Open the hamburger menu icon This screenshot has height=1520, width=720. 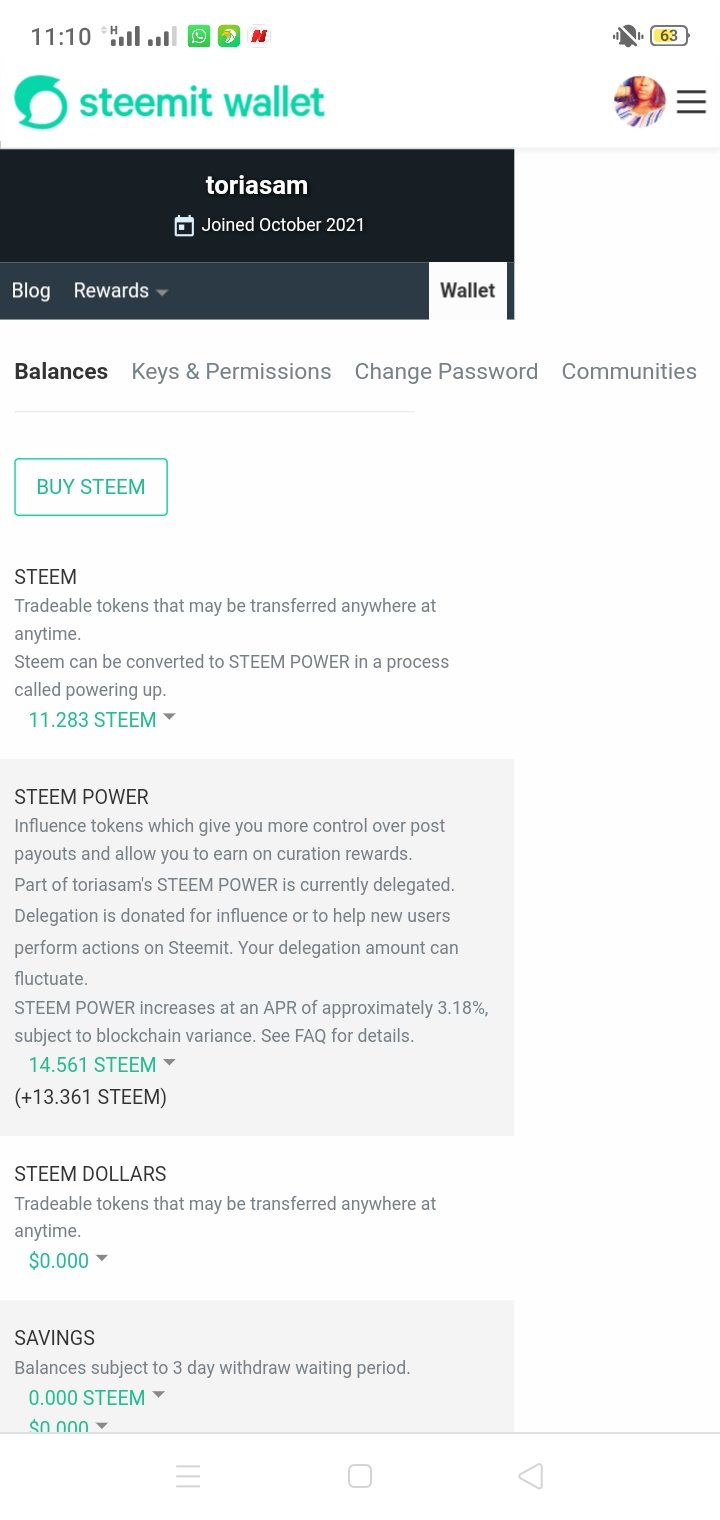point(691,102)
